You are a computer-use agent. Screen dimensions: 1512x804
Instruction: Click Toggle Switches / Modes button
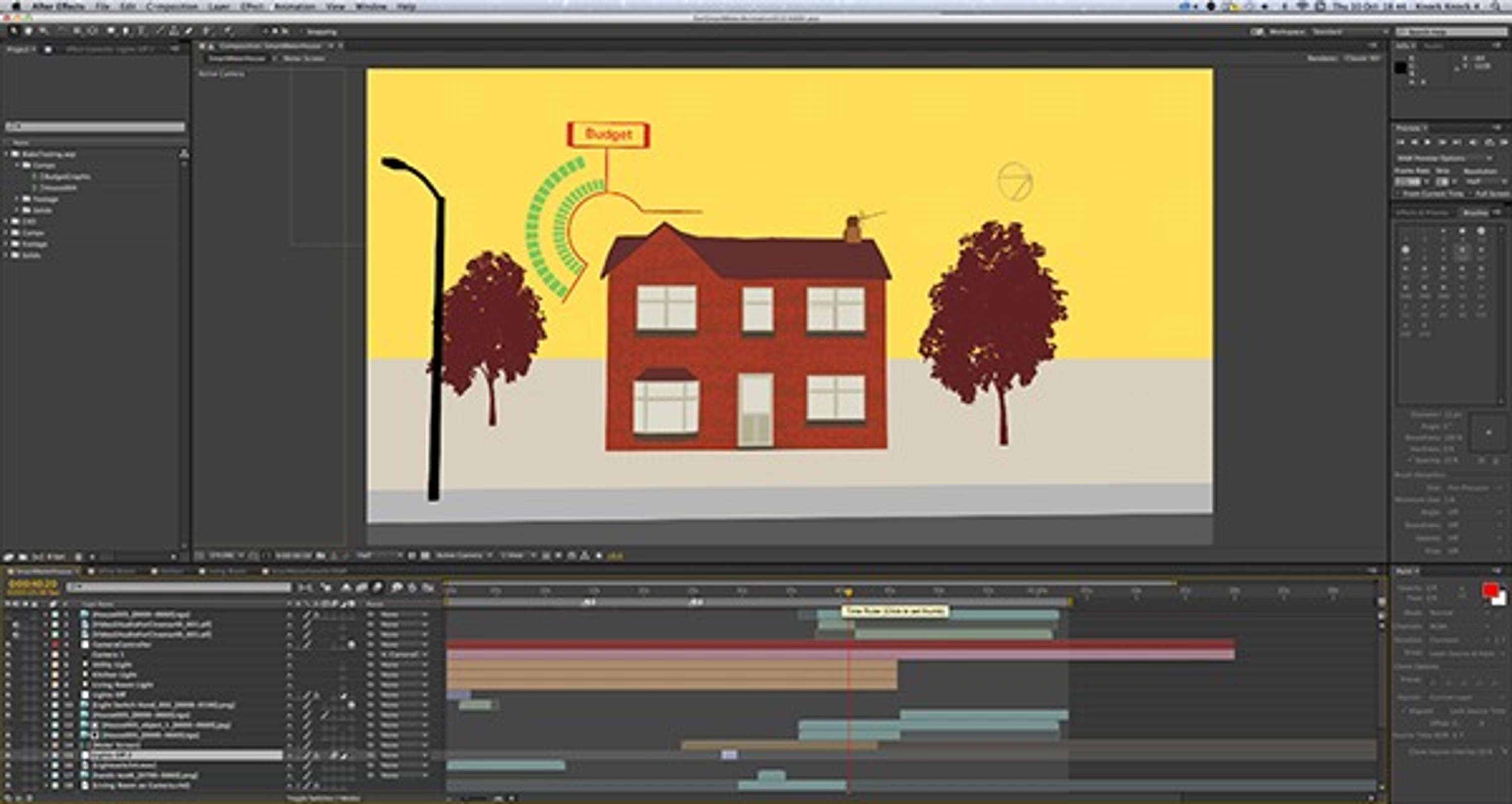pyautogui.click(x=324, y=798)
